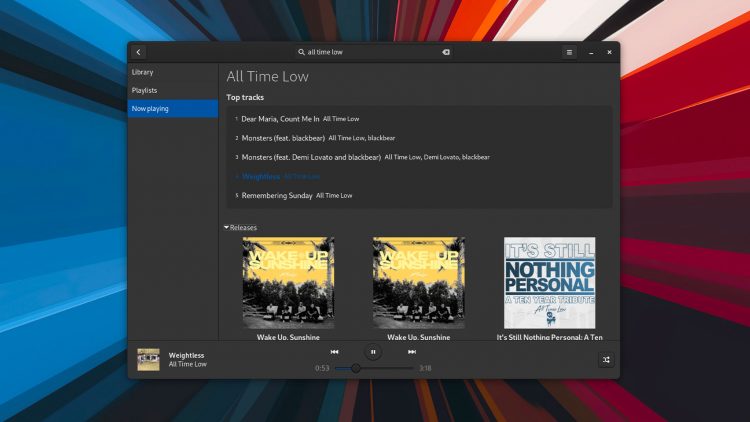Click the now-playing album art thumbnail
750x422 pixels.
coord(148,360)
